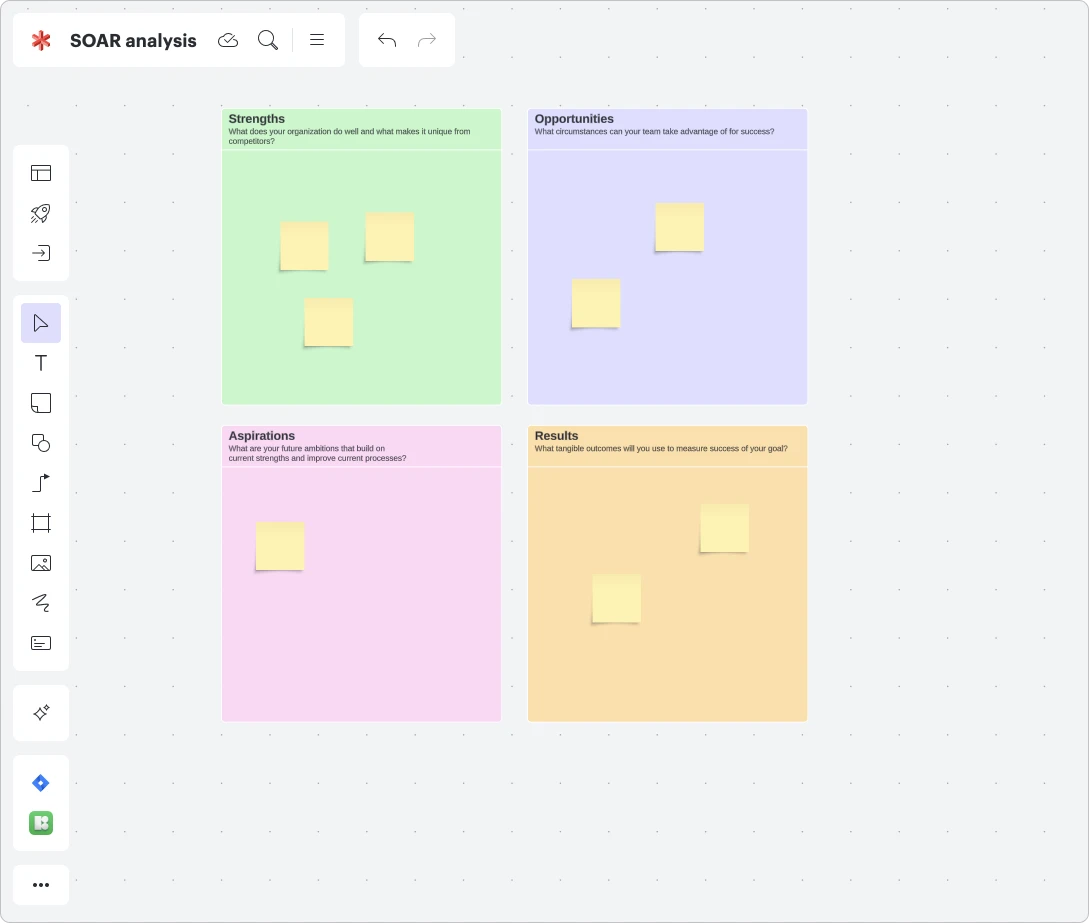
Task: Expand more tools with ellipsis button
Action: tap(41, 885)
